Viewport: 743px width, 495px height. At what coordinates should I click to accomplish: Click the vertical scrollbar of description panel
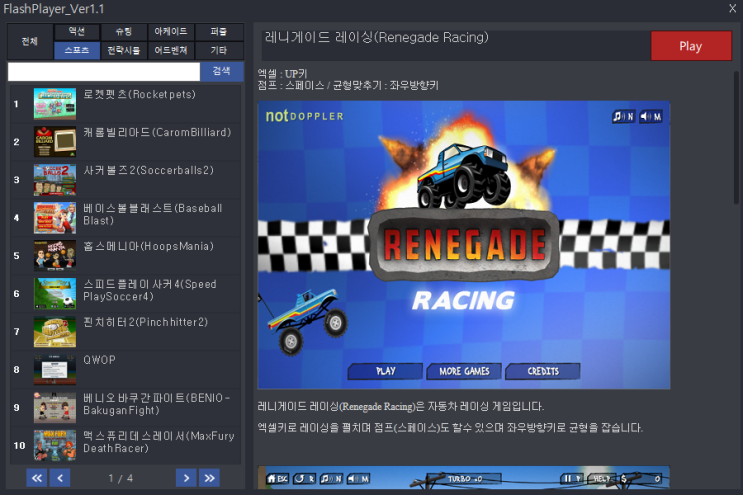736,137
